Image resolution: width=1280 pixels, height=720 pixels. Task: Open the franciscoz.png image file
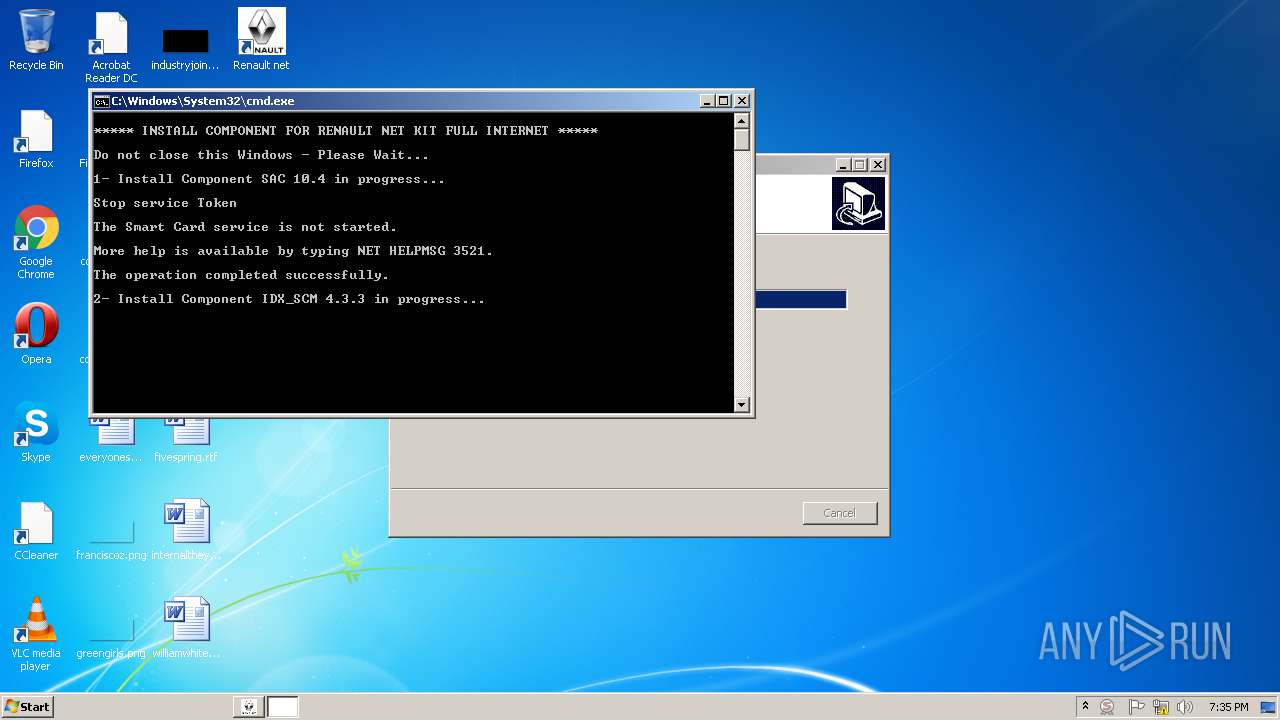[x=111, y=540]
